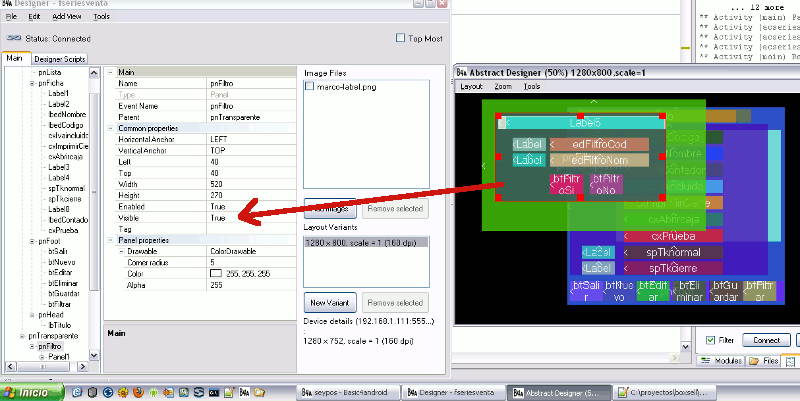Switch to seypos - Basic4android taskbar window
The height and width of the screenshot is (401, 800).
(x=348, y=393)
